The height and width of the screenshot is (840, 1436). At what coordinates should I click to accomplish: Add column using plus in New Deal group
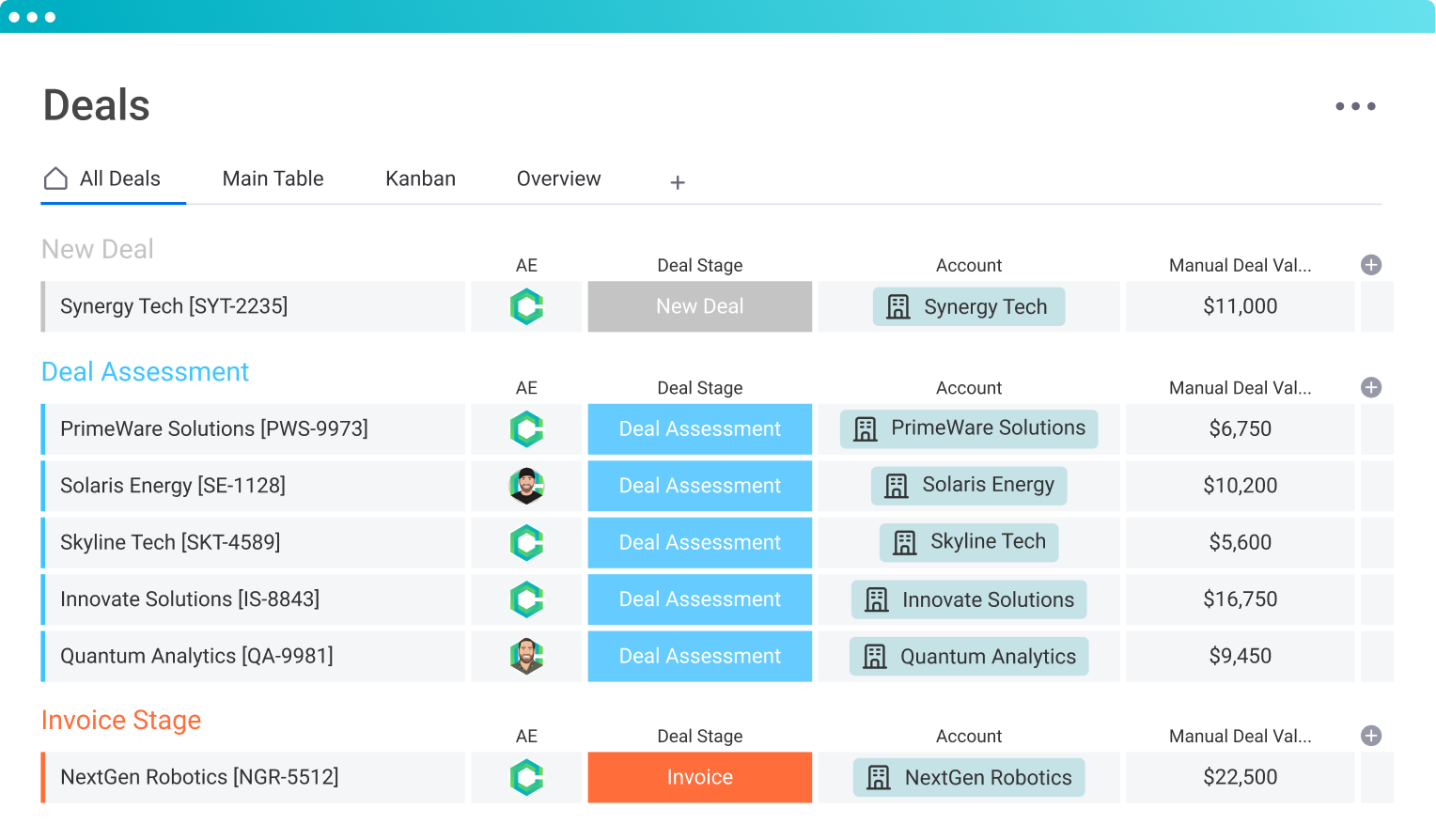(x=1371, y=265)
